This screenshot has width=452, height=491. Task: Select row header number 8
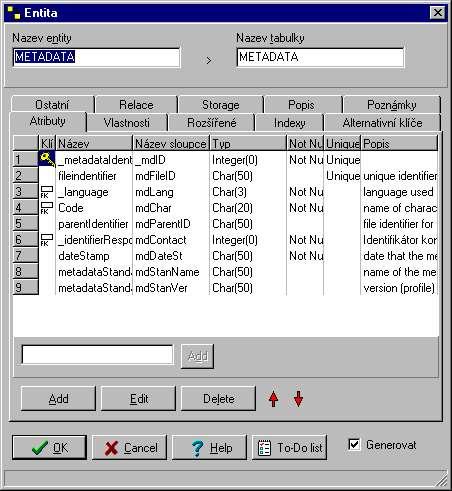[x=26, y=271]
